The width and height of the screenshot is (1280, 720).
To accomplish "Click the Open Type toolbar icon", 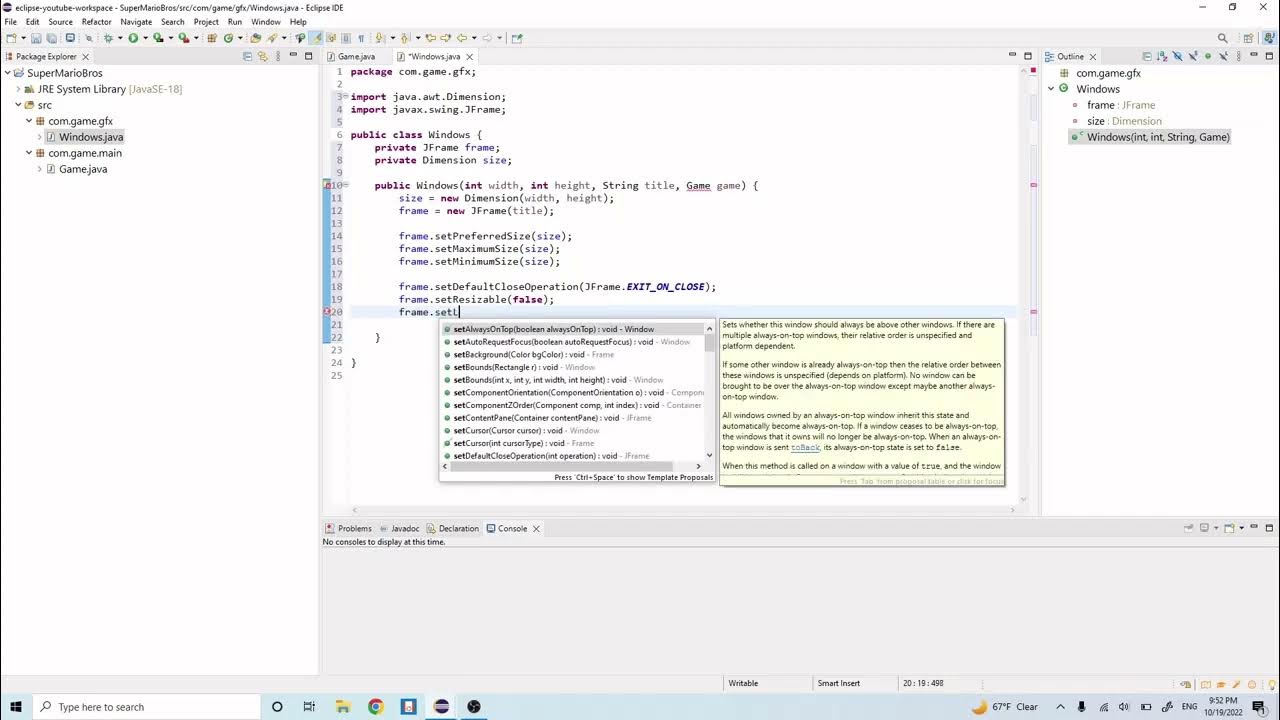I will [255, 38].
